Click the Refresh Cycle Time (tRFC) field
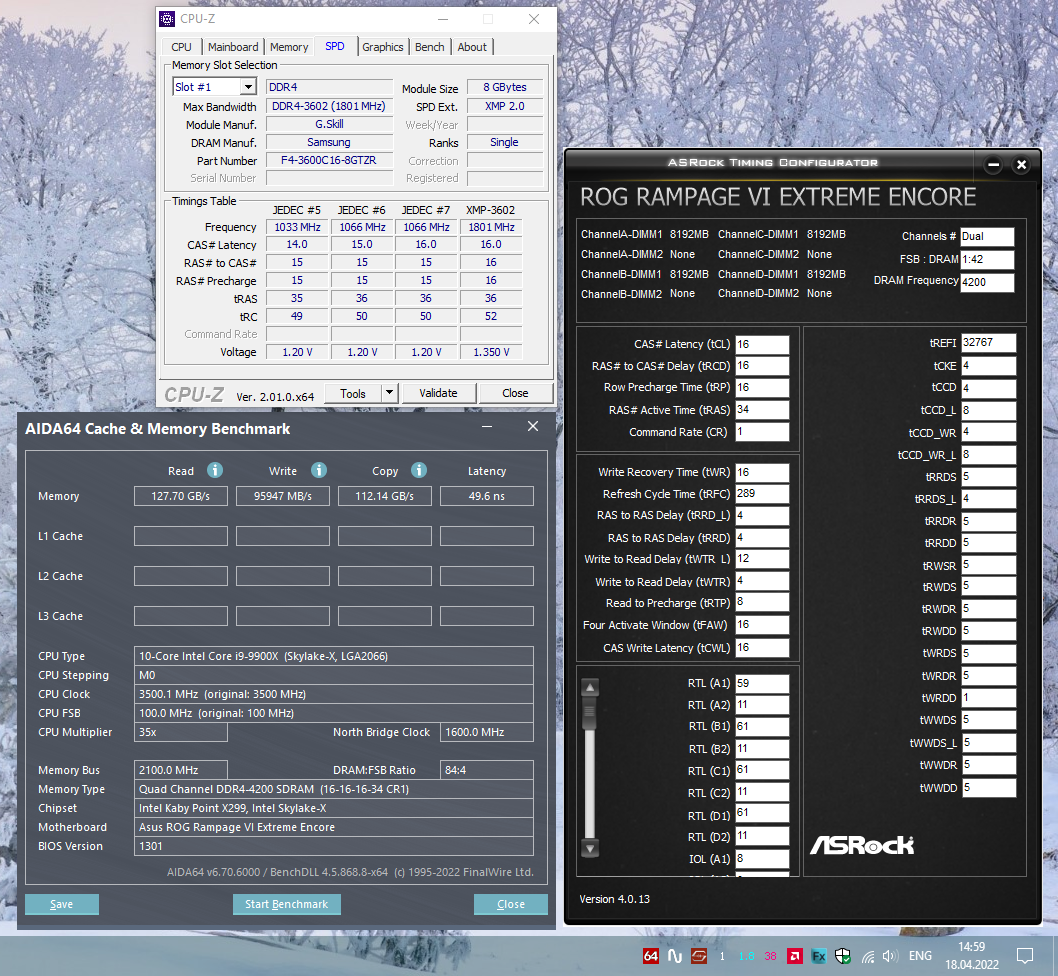This screenshot has height=976, width=1058. pos(762,493)
